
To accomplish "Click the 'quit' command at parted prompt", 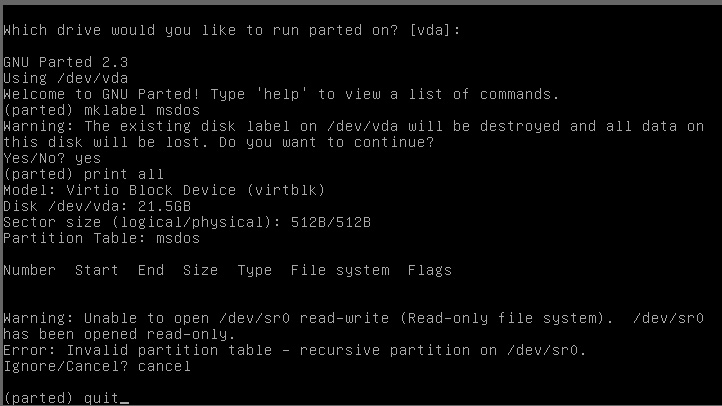I will pos(101,398).
